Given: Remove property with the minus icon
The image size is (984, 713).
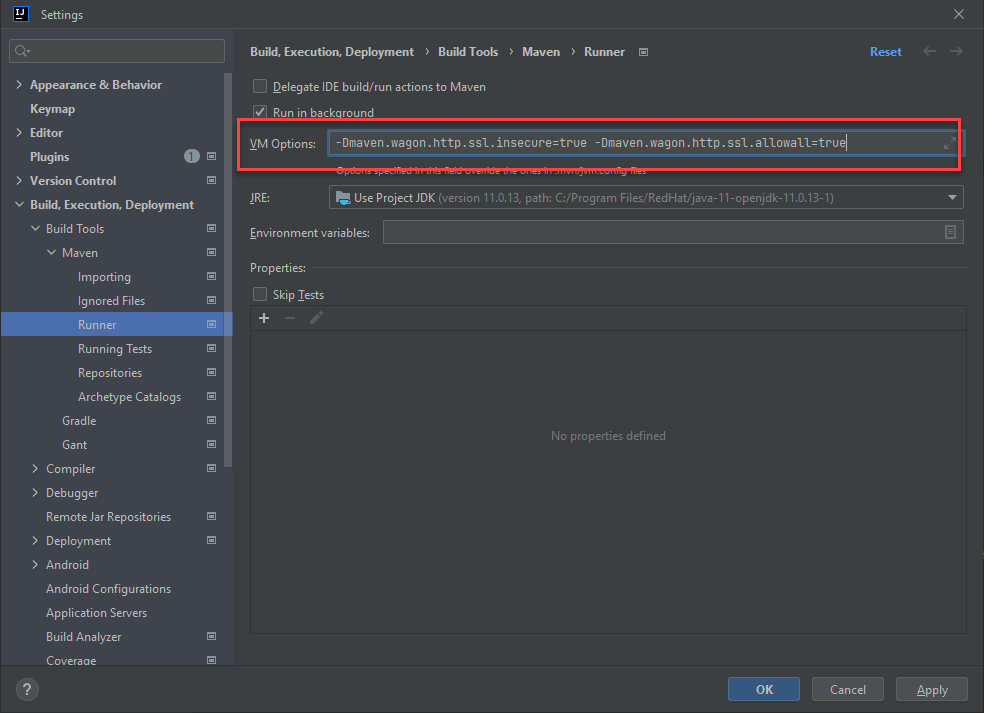Looking at the screenshot, I should tap(290, 318).
